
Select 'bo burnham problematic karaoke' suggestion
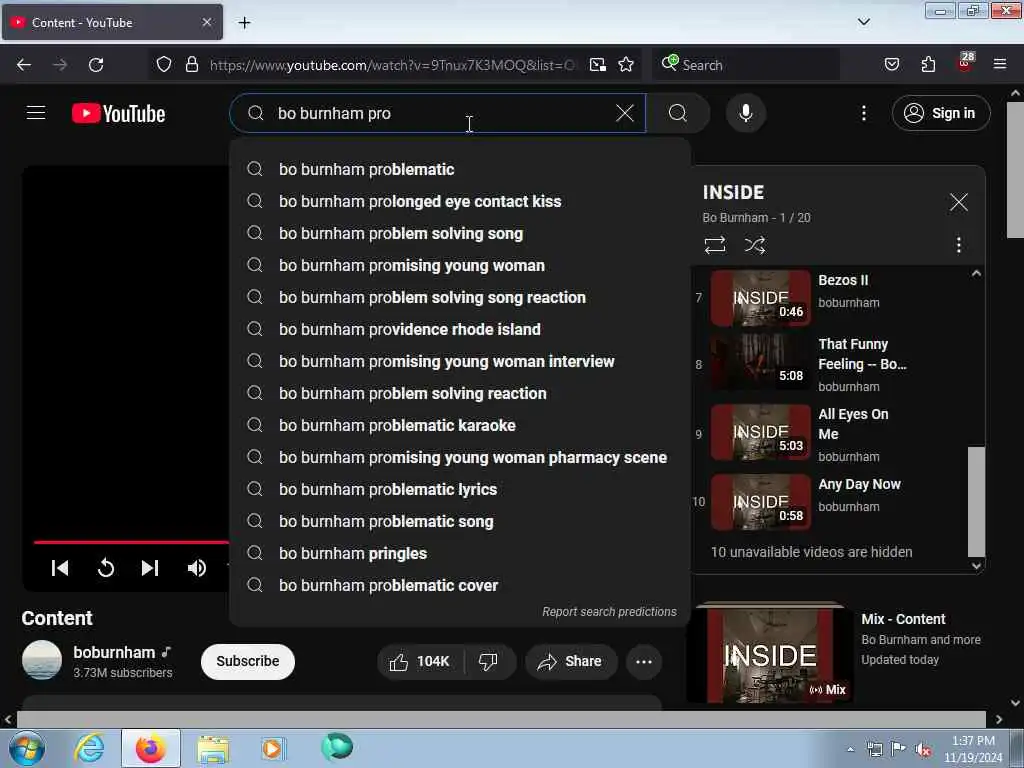pyautogui.click(x=460, y=425)
